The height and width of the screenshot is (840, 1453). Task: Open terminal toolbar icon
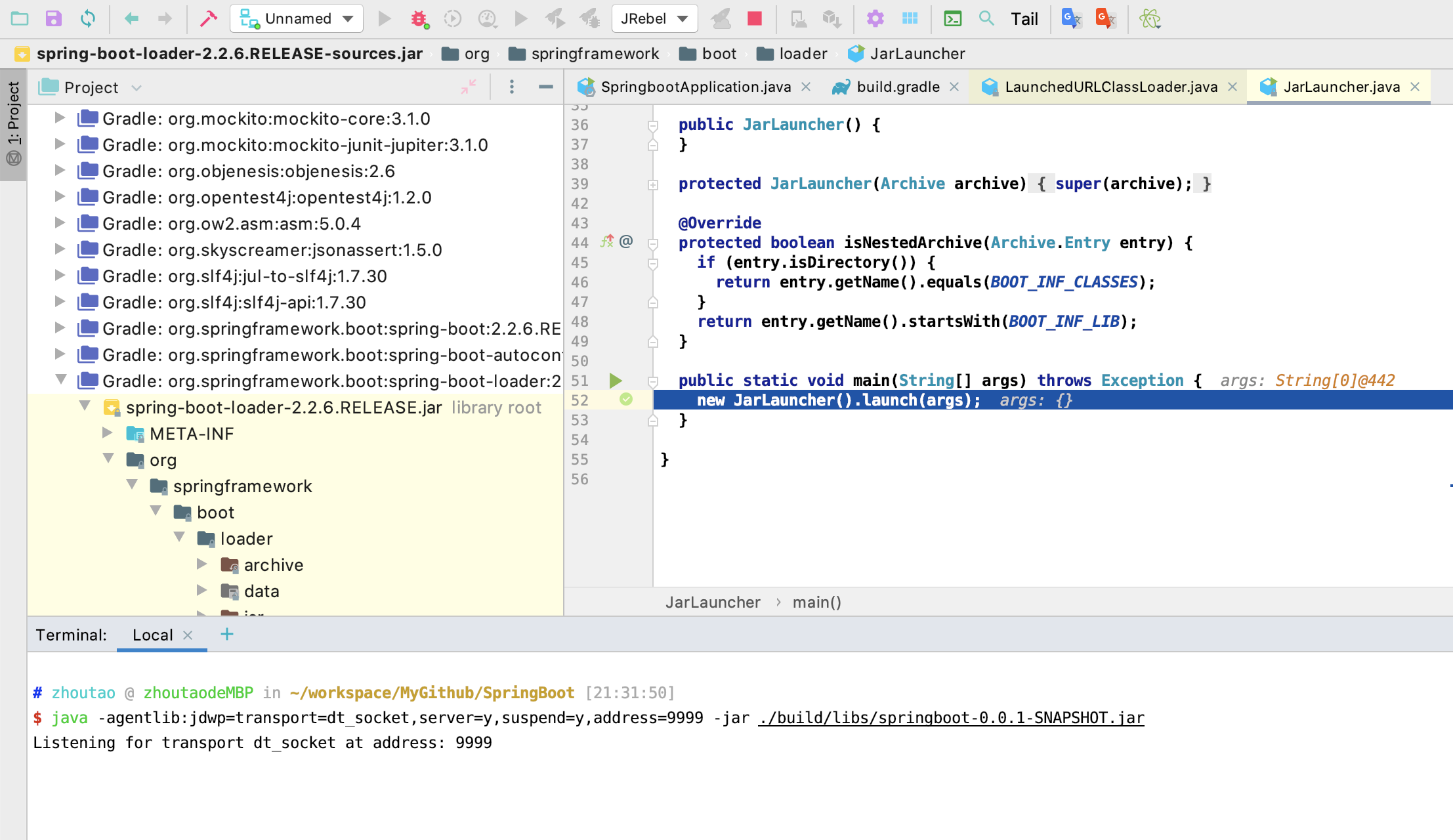[952, 18]
